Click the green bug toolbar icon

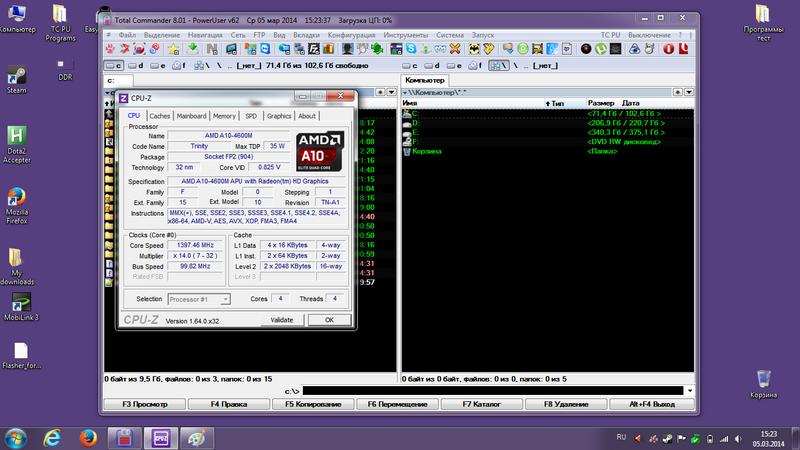[x=377, y=49]
